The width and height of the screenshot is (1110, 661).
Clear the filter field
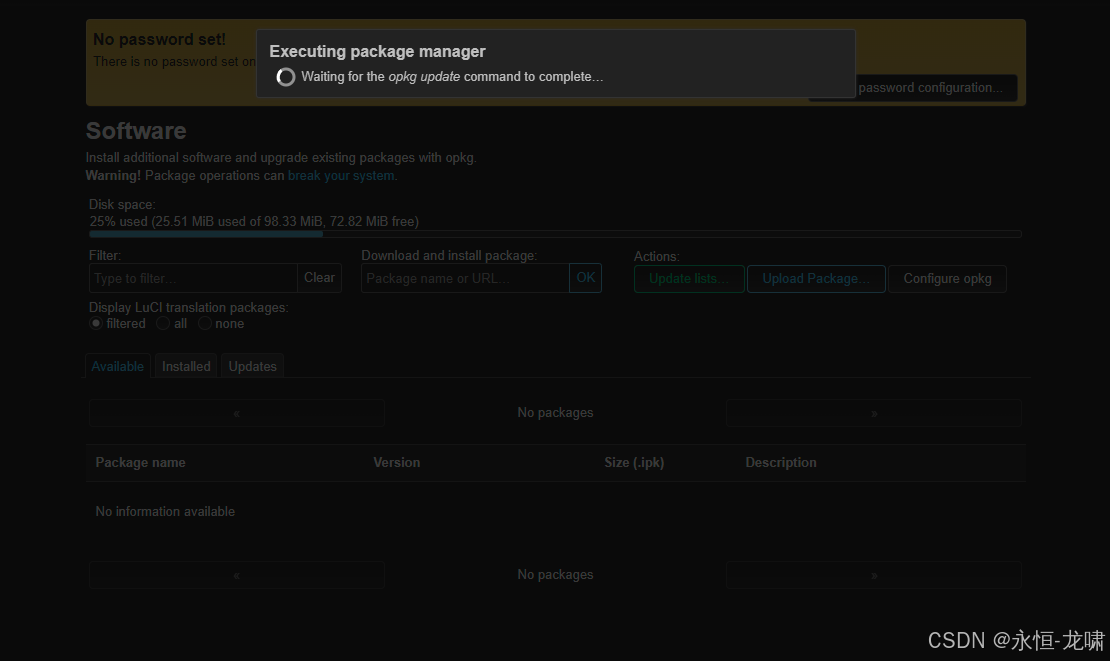pos(319,278)
